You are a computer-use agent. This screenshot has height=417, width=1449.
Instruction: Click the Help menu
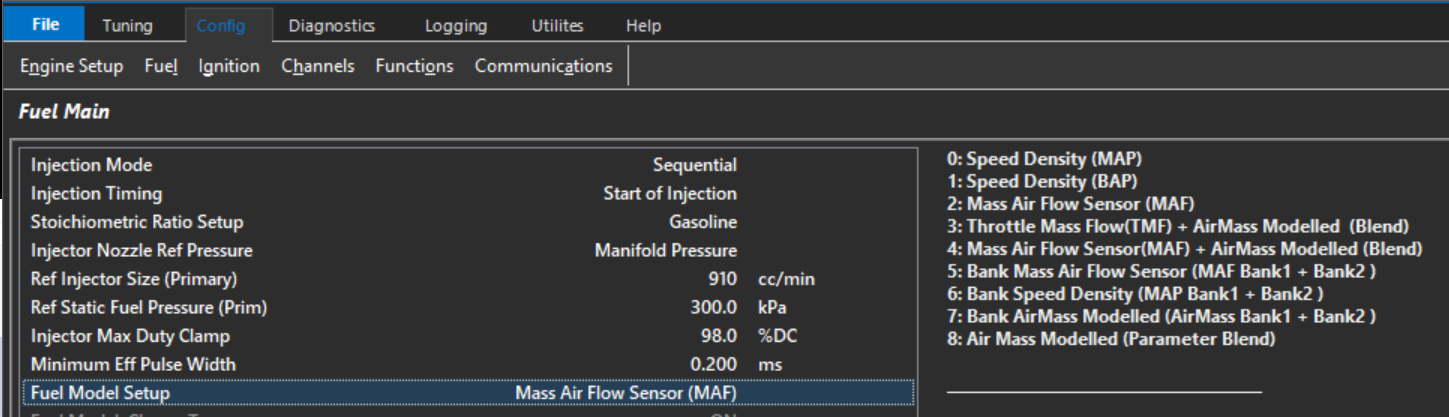click(x=643, y=26)
